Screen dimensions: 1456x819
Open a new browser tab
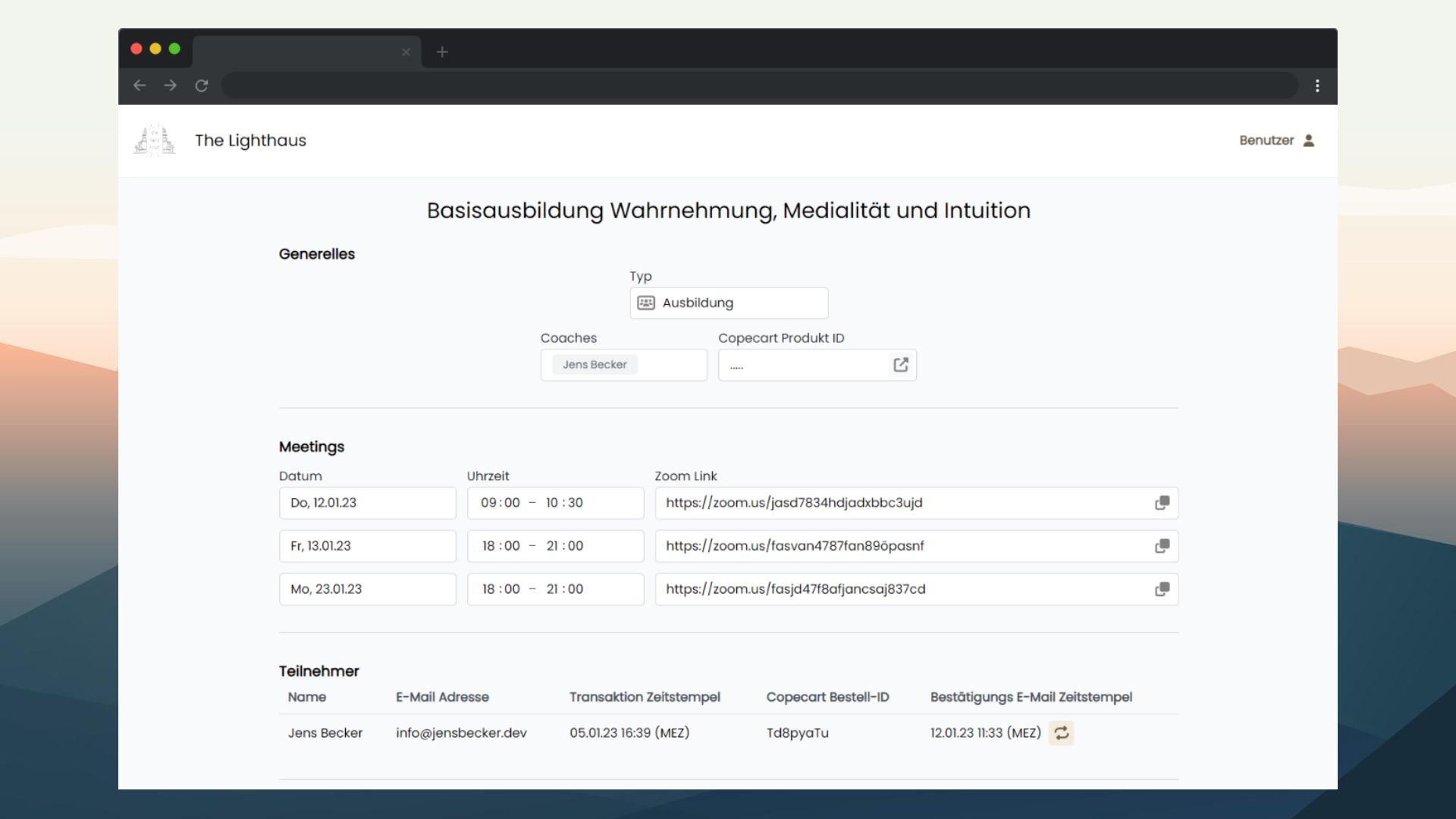(x=442, y=52)
